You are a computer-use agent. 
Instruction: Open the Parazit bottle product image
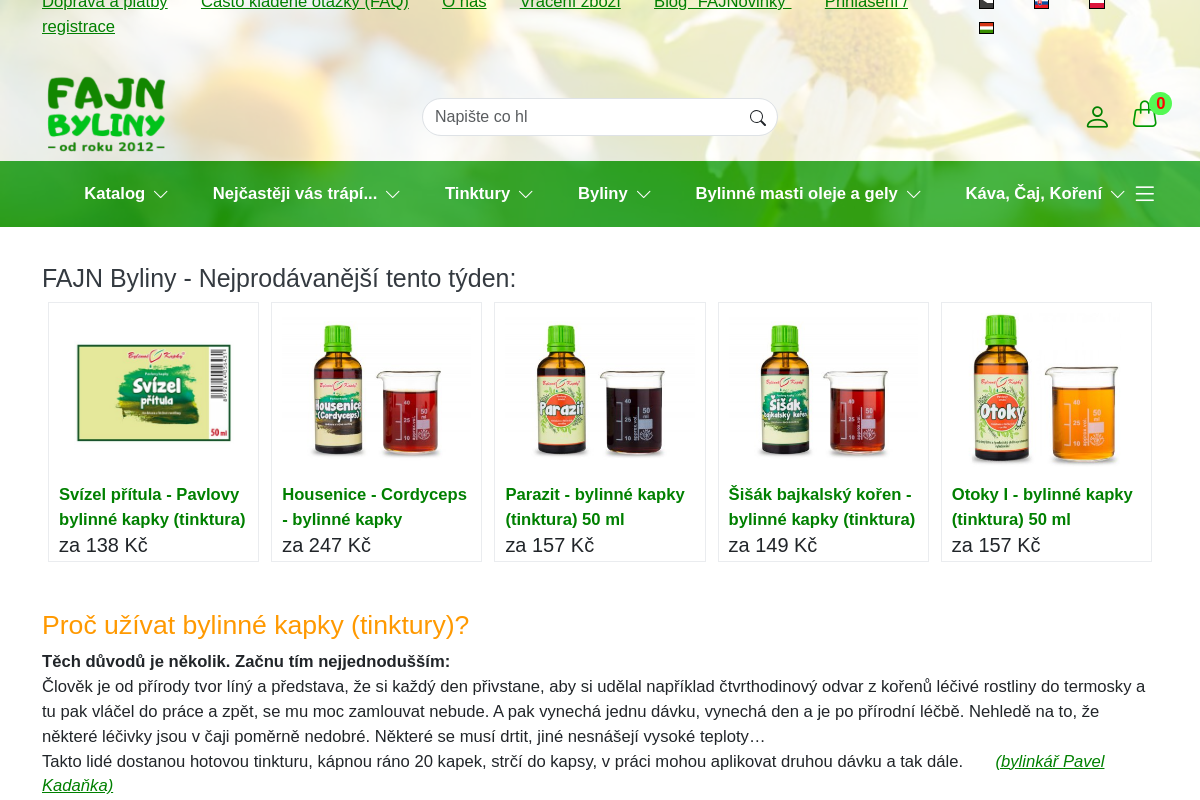[x=600, y=391]
